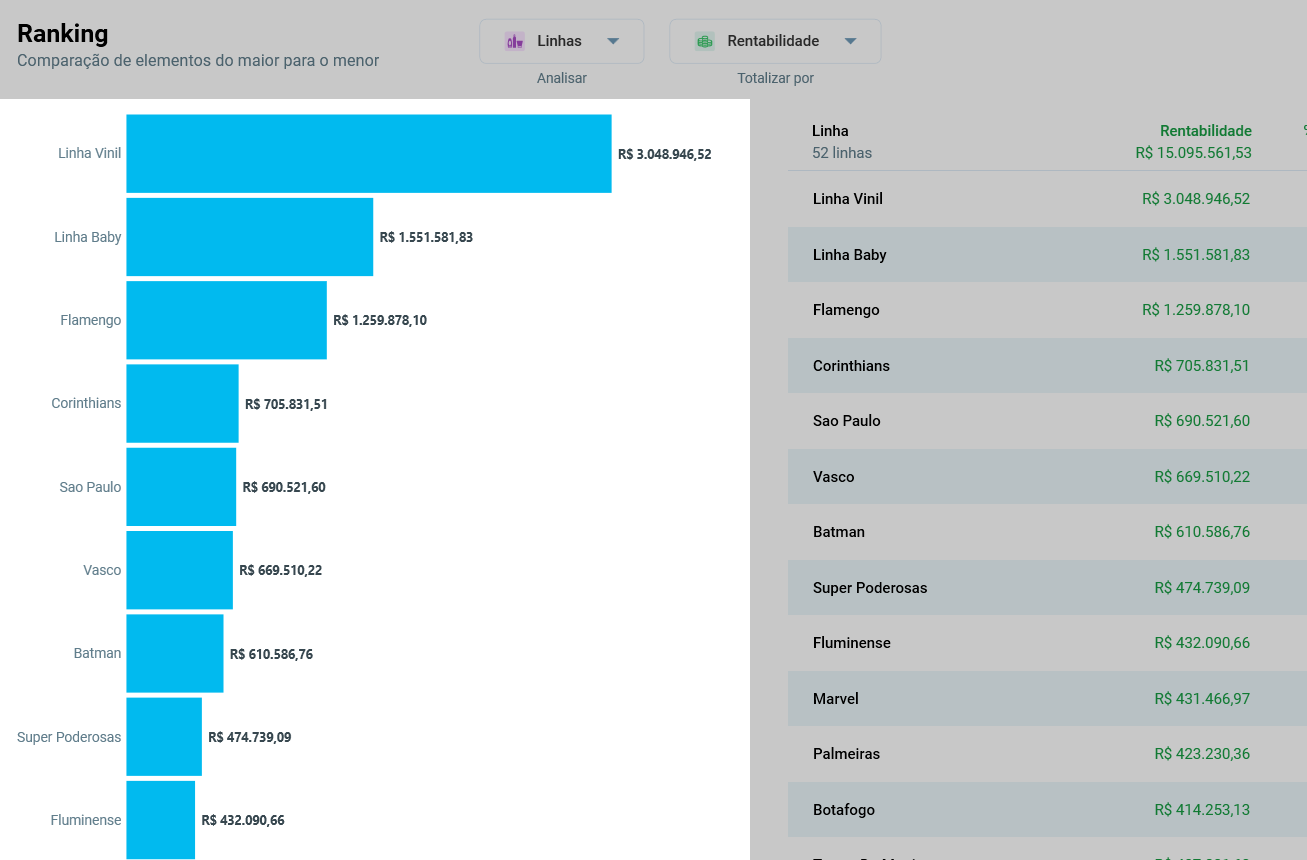Image resolution: width=1307 pixels, height=860 pixels.
Task: Click the R$ 474.739,09 bar label
Action: (250, 737)
